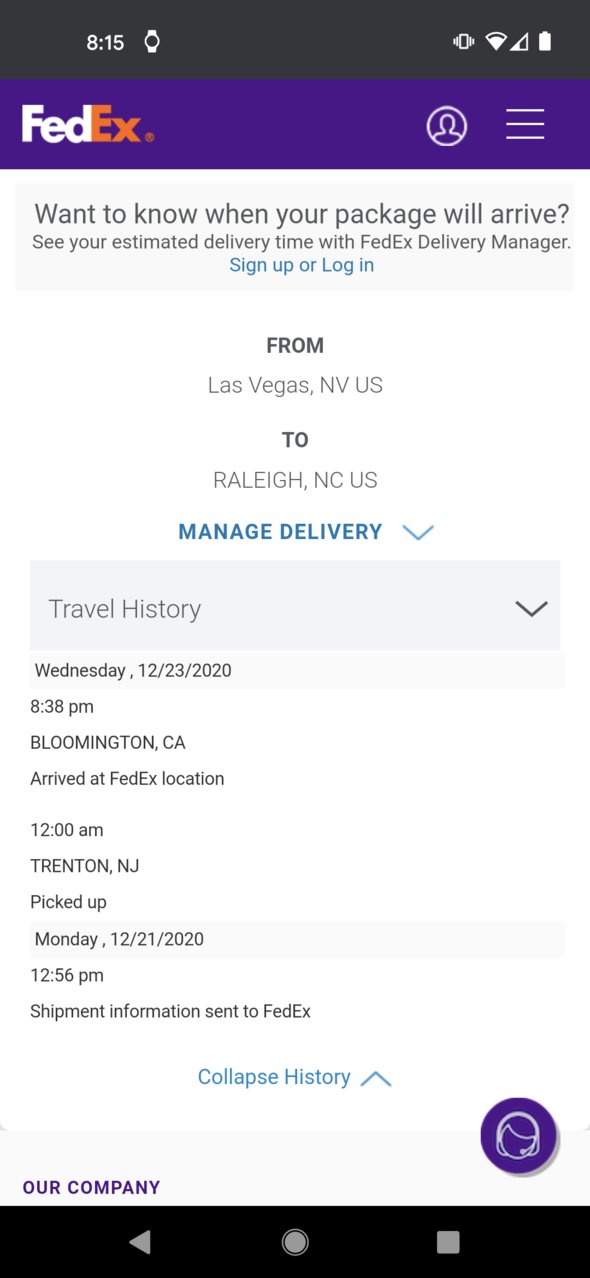Open the Sign up or Log in link
The image size is (590, 1278).
point(302,265)
